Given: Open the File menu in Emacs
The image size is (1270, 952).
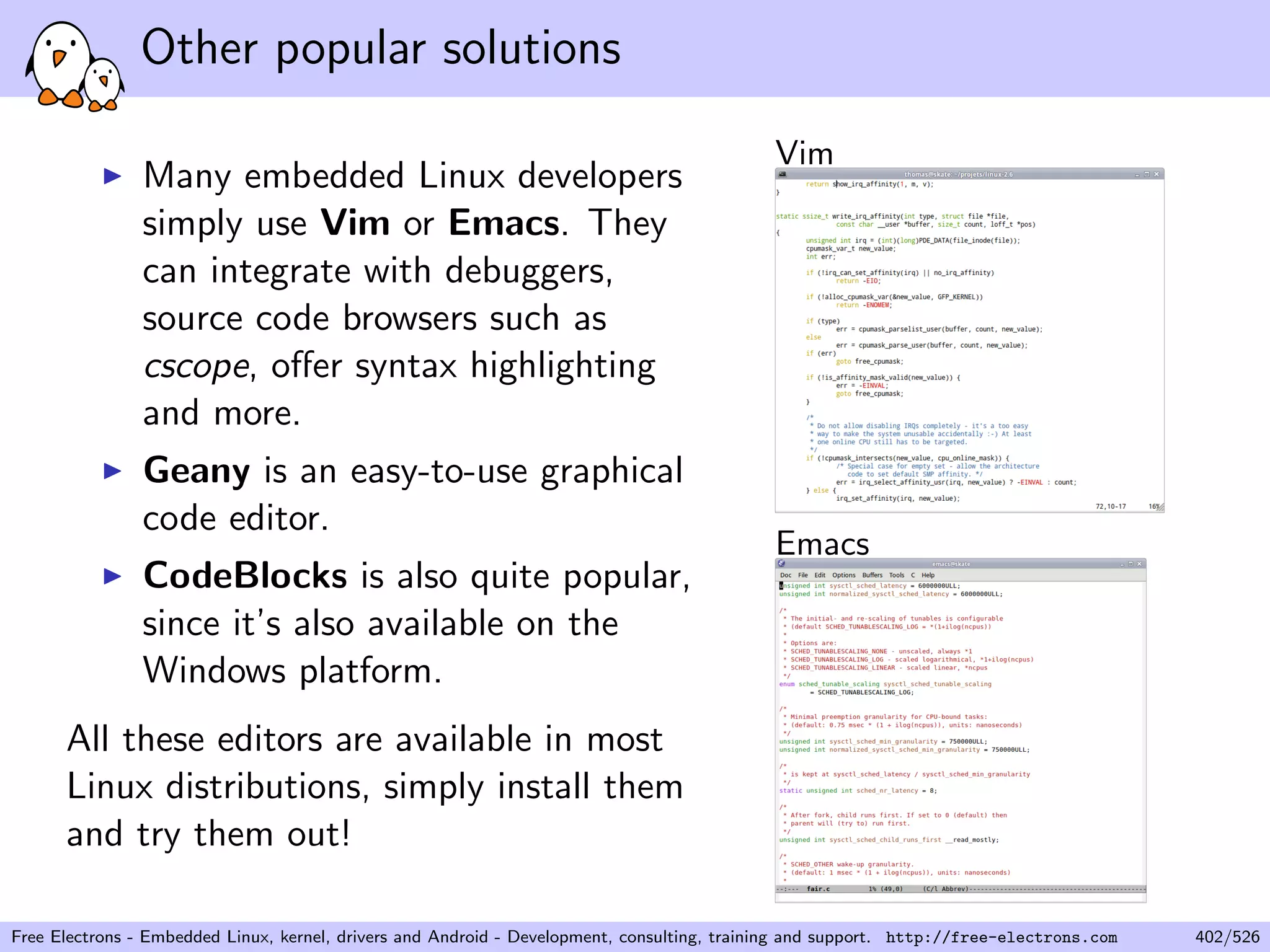Looking at the screenshot, I should click(803, 575).
